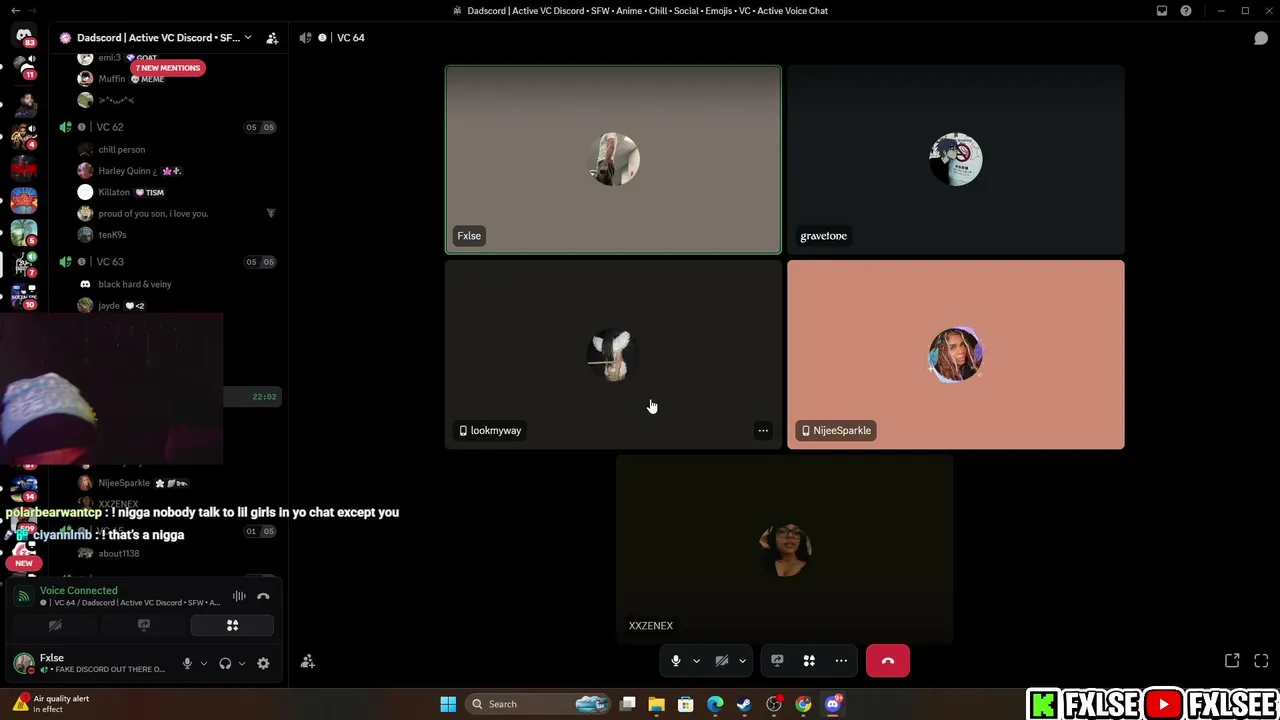Viewport: 1280px width, 720px height.
Task: Open more options on lookmyway tile
Action: click(763, 431)
